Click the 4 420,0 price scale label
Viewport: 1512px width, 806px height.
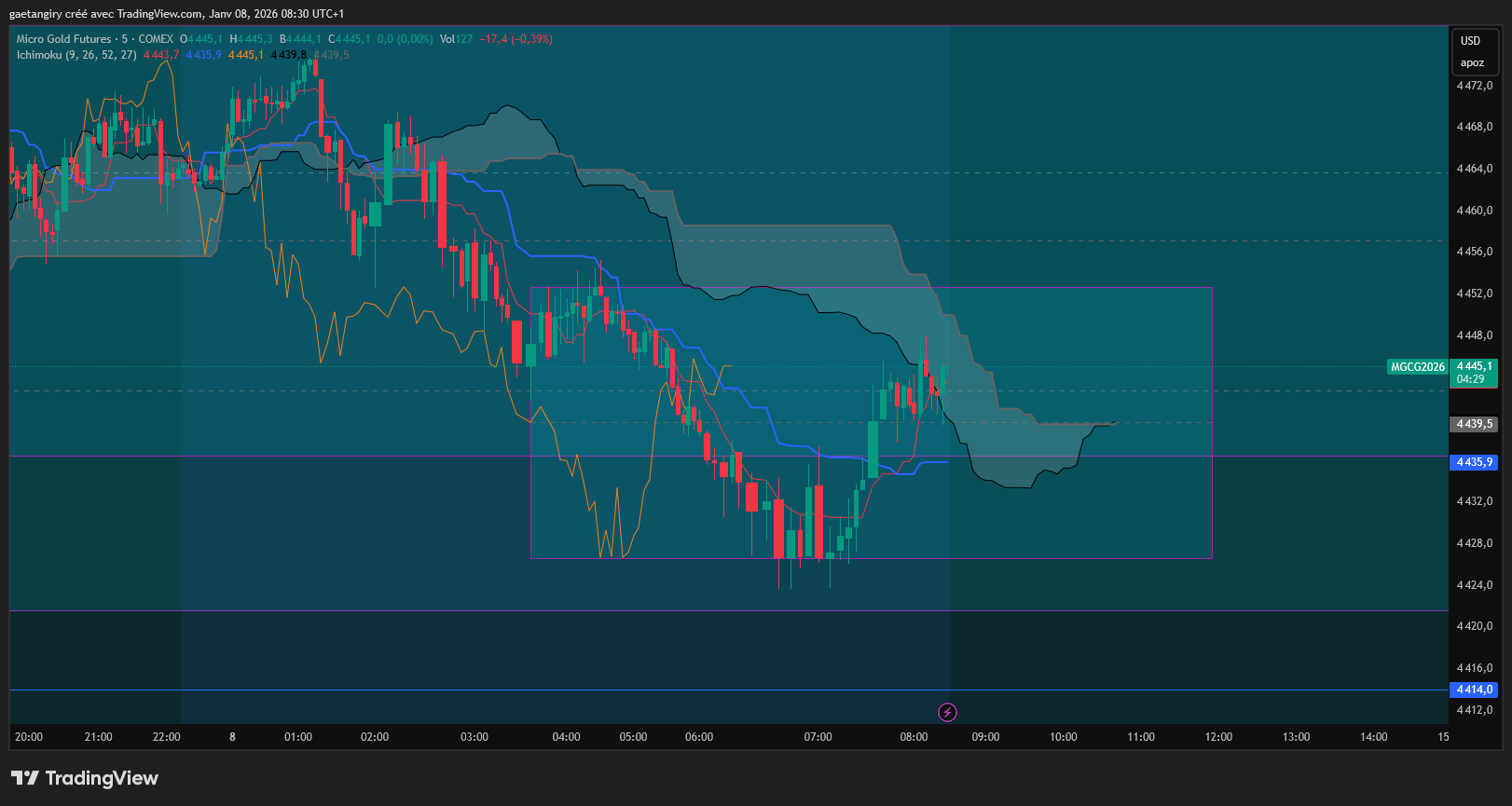click(1475, 626)
